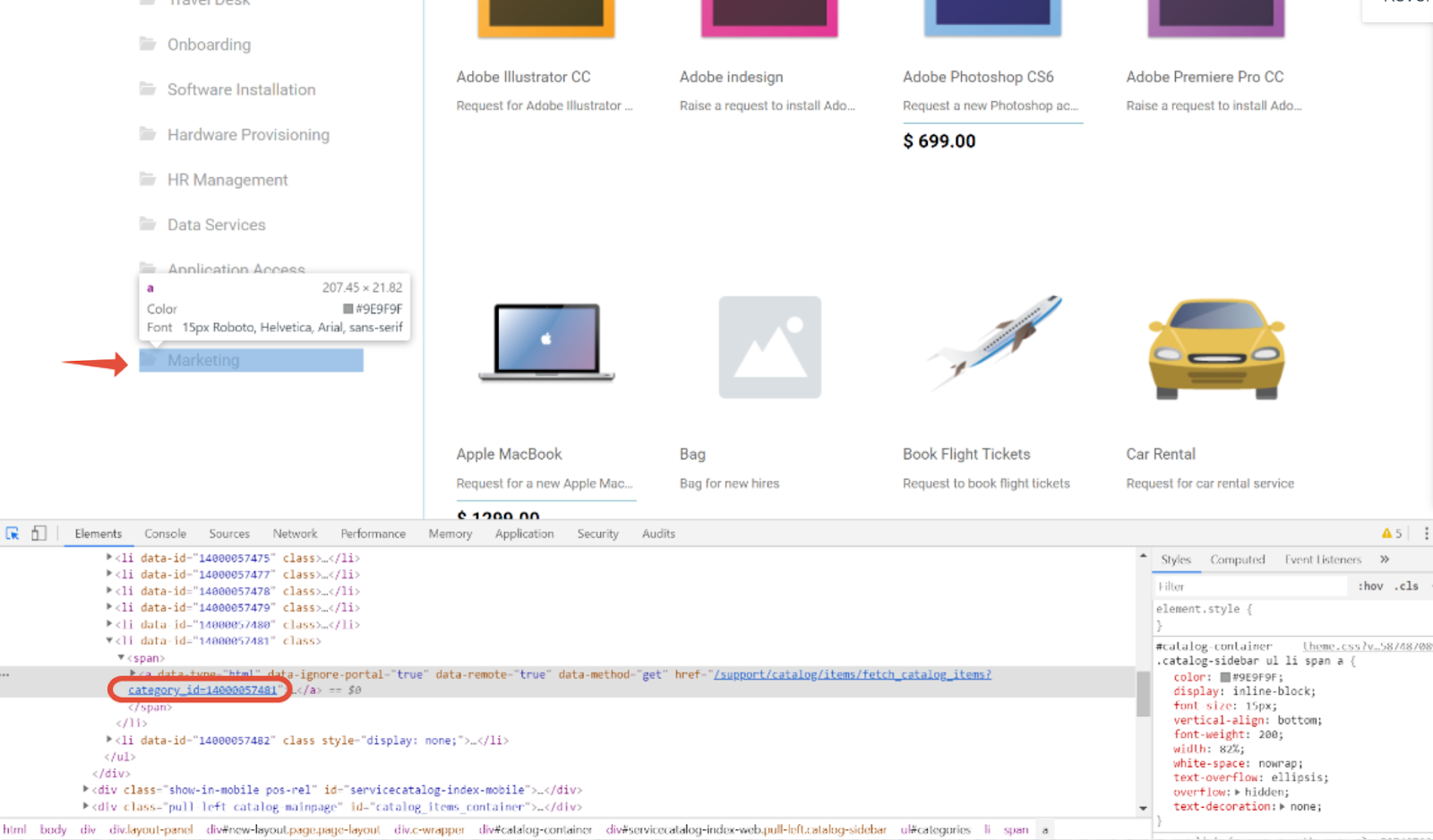The width and height of the screenshot is (1433, 840).
Task: Open the Software Installation category
Action: pyautogui.click(x=241, y=89)
